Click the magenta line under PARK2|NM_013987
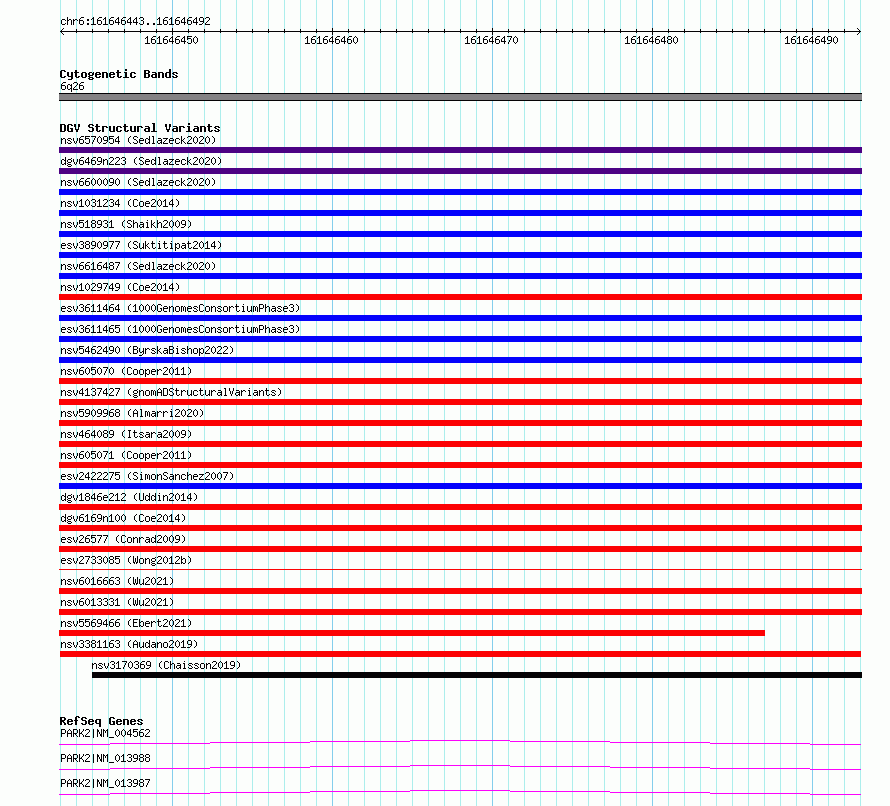 click(460, 792)
